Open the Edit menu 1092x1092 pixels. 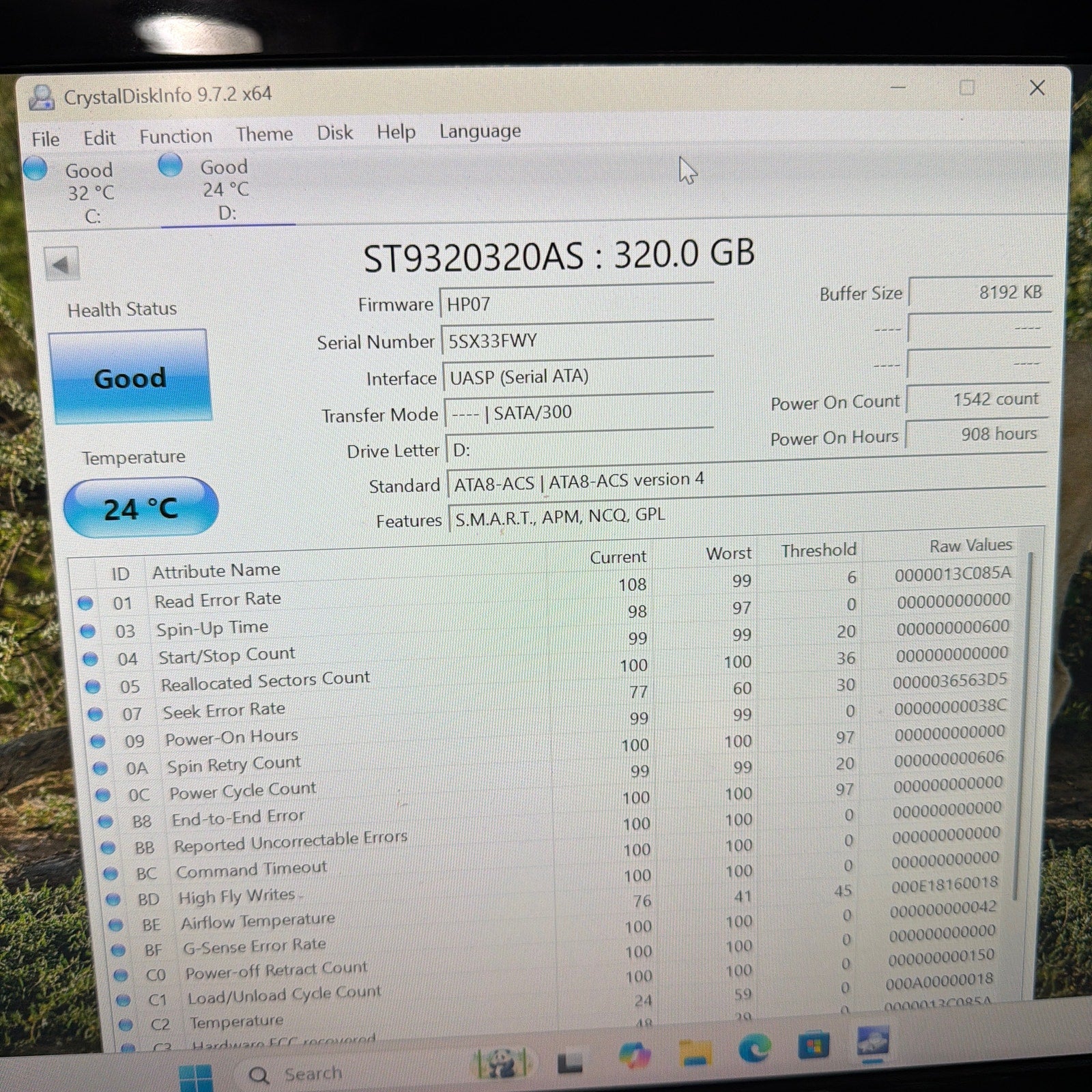[100, 138]
